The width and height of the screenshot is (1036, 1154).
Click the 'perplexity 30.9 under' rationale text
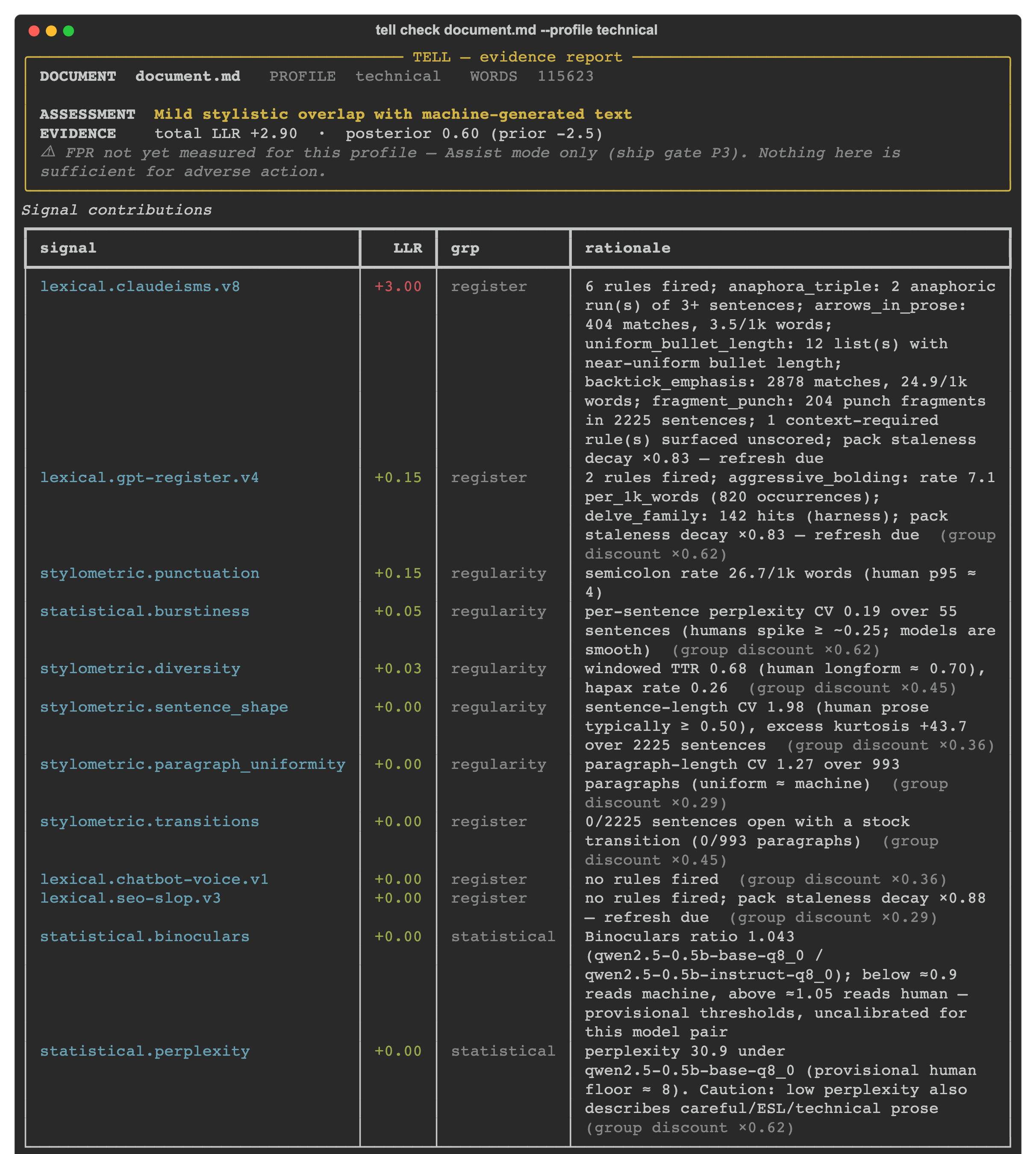685,1051
